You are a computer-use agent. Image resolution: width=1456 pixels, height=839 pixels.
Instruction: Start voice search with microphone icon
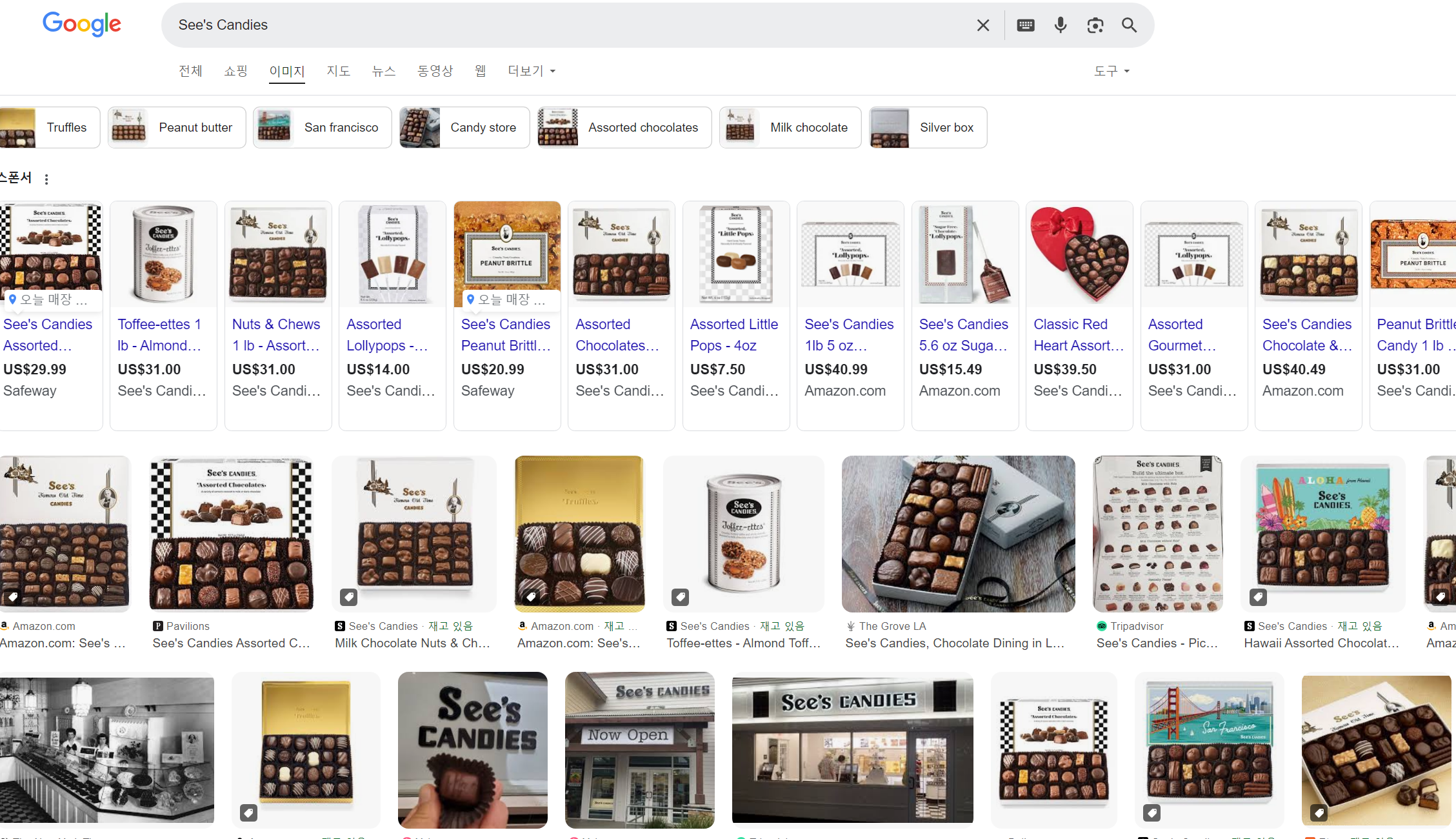point(1061,25)
